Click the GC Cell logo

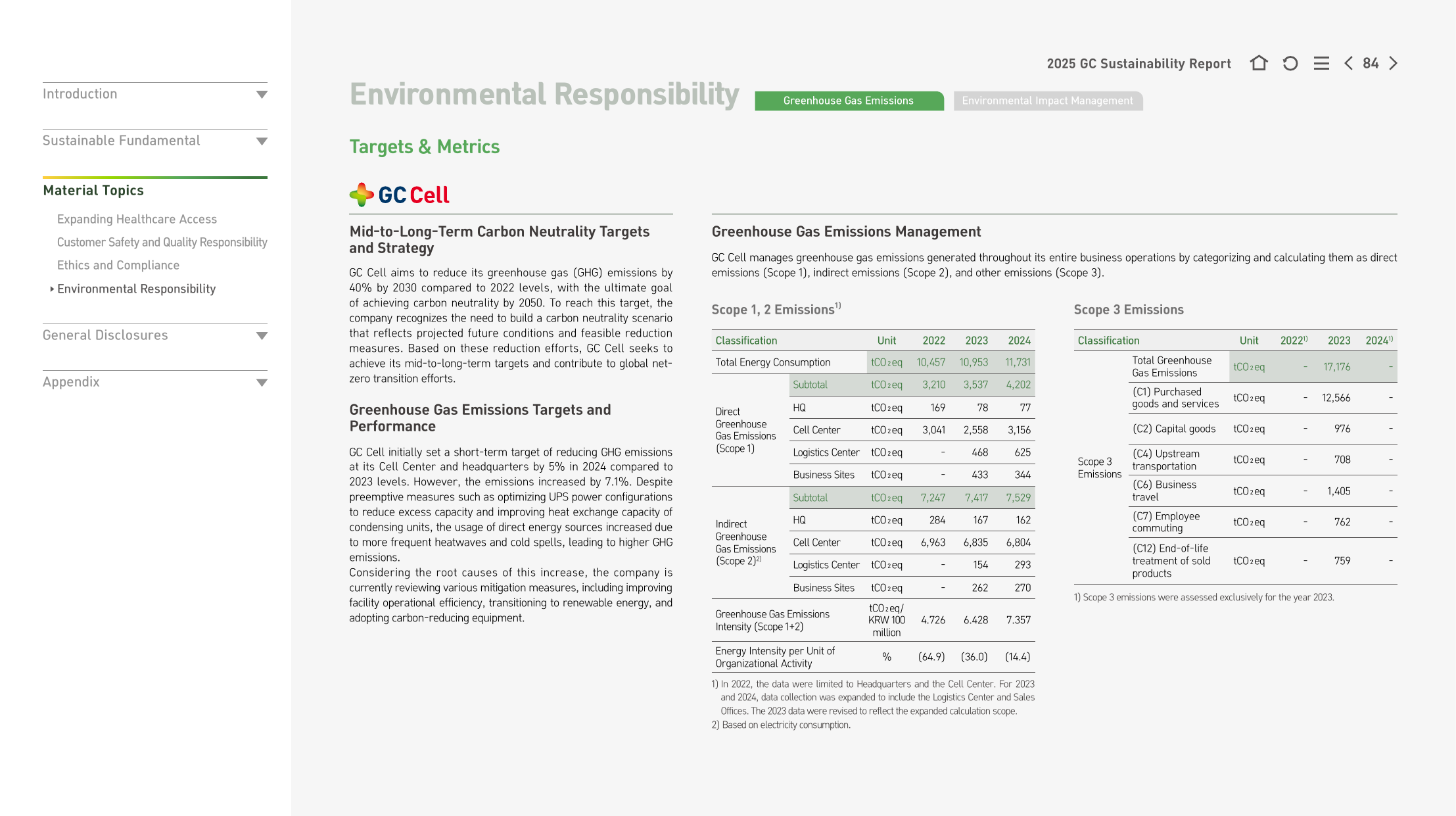click(x=399, y=195)
